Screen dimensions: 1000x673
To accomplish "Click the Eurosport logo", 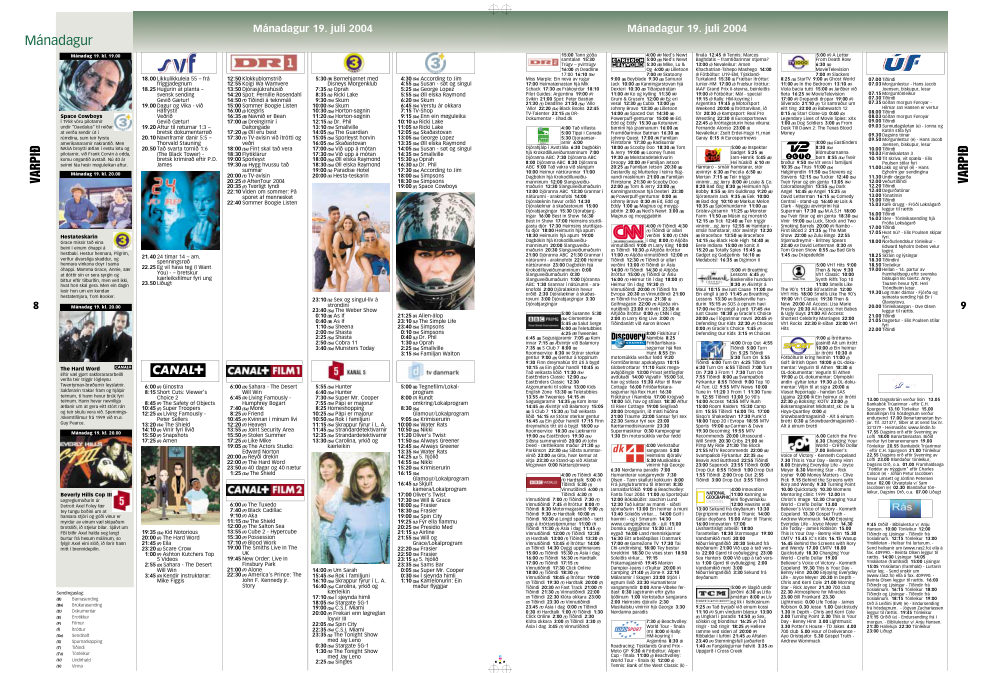I will tap(626, 630).
